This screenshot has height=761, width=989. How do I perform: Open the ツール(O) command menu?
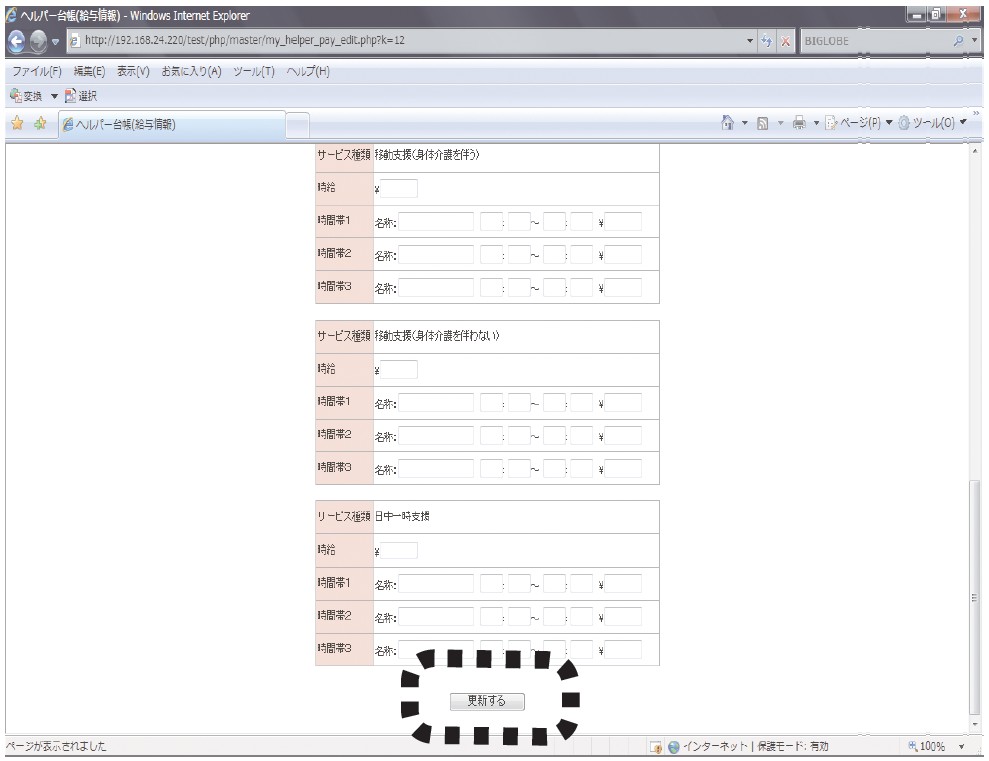click(x=932, y=123)
